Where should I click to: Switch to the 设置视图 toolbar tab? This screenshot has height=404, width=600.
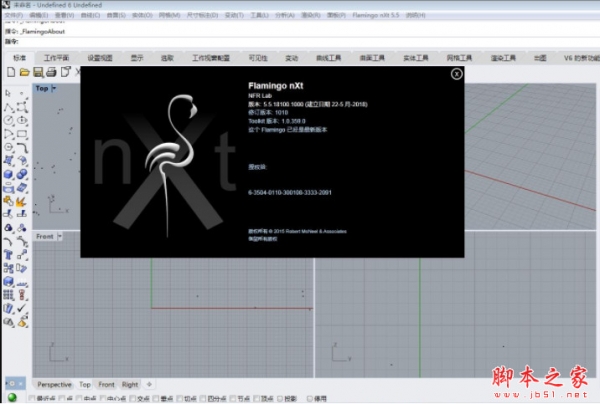point(100,58)
